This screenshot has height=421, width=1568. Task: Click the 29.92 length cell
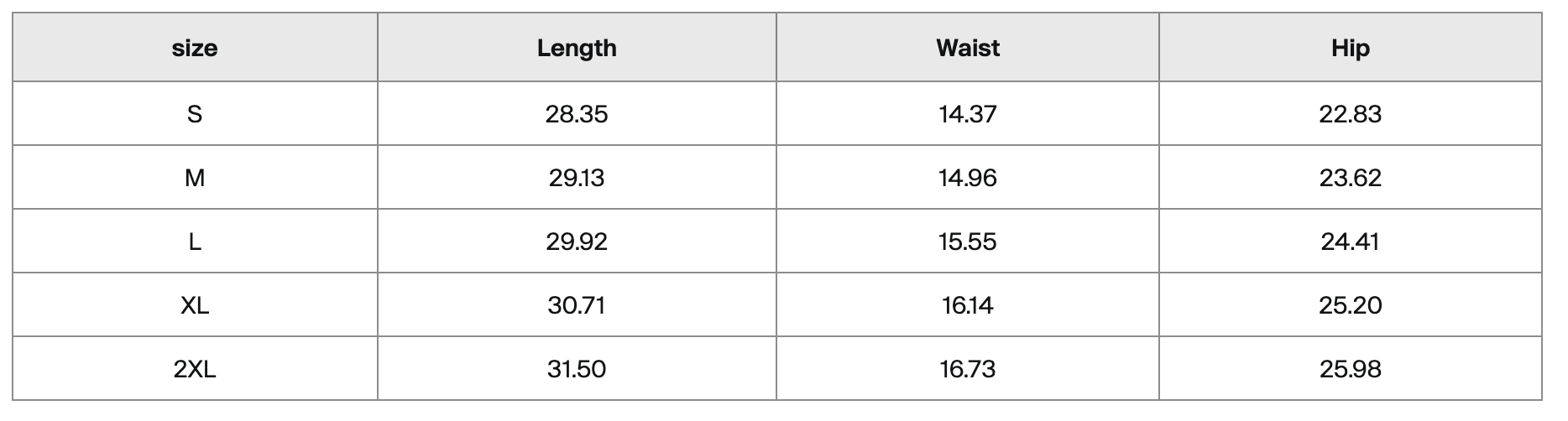click(577, 241)
